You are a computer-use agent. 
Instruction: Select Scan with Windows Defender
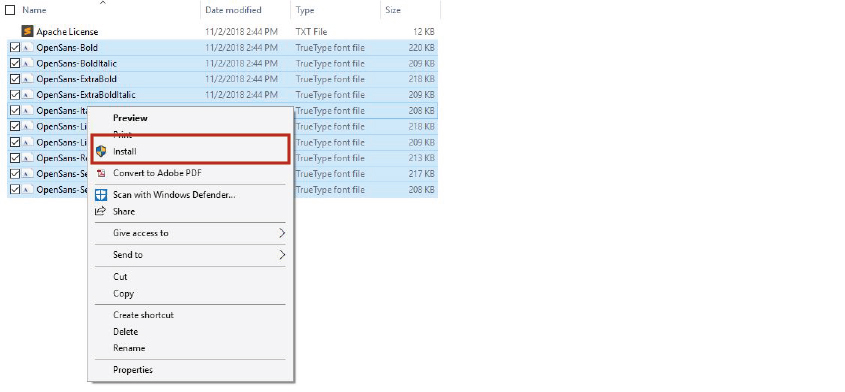tap(174, 195)
